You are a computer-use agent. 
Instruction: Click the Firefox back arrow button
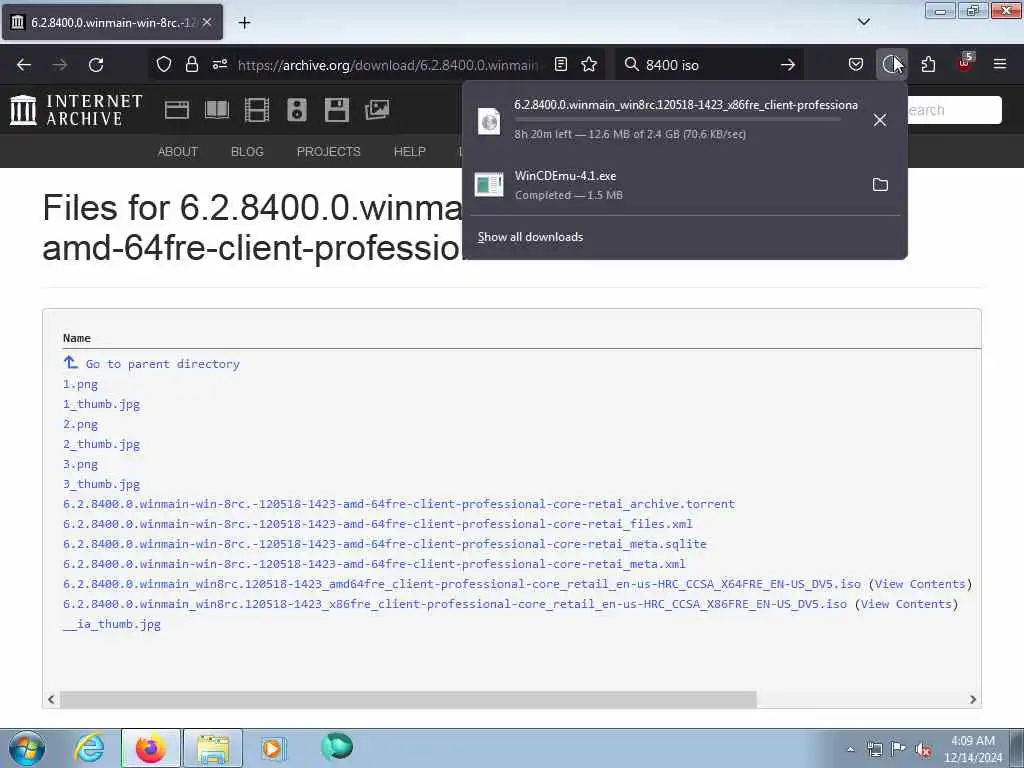[x=24, y=65]
